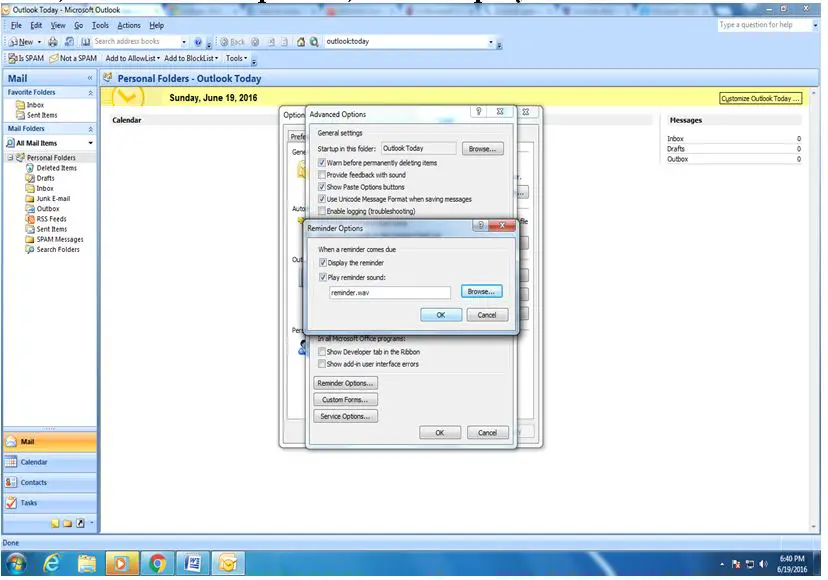Open Inbox under Favorite Folders
Viewport: 828px width, 580px height.
click(30, 105)
